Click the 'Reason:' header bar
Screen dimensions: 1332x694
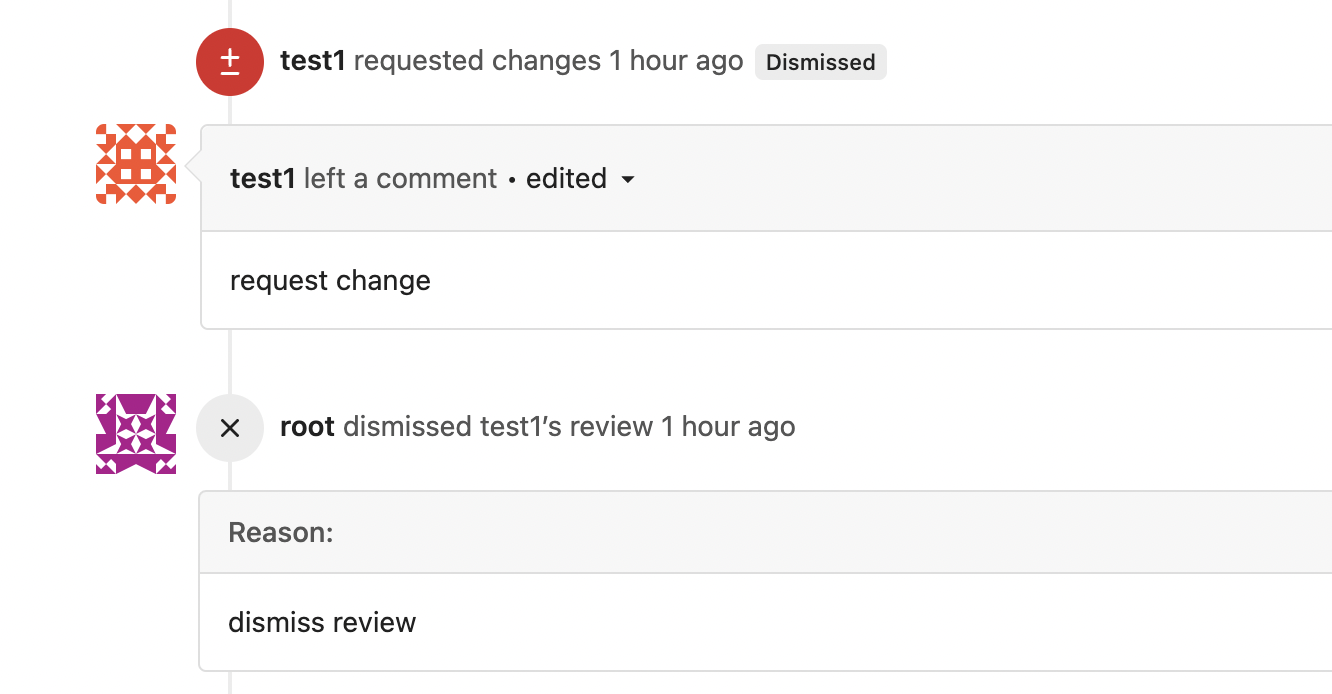click(x=765, y=532)
